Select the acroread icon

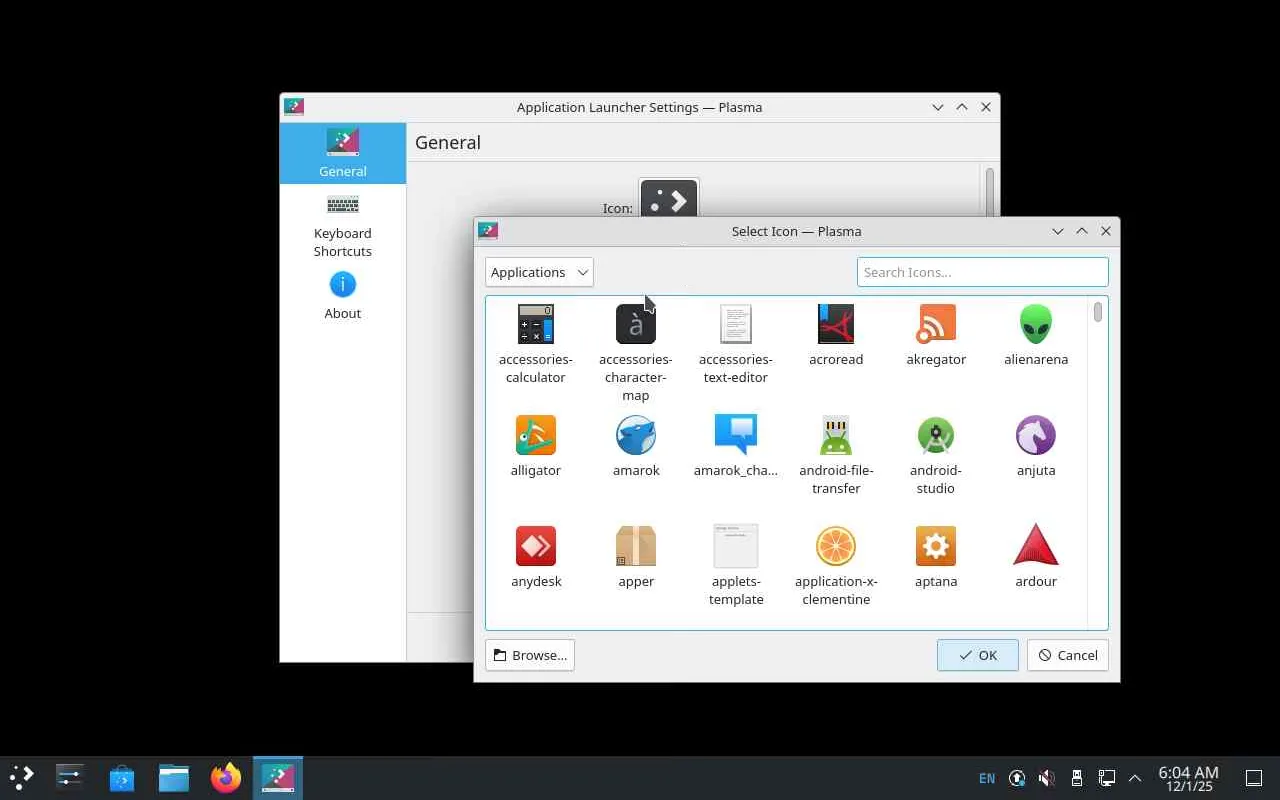pos(836,324)
